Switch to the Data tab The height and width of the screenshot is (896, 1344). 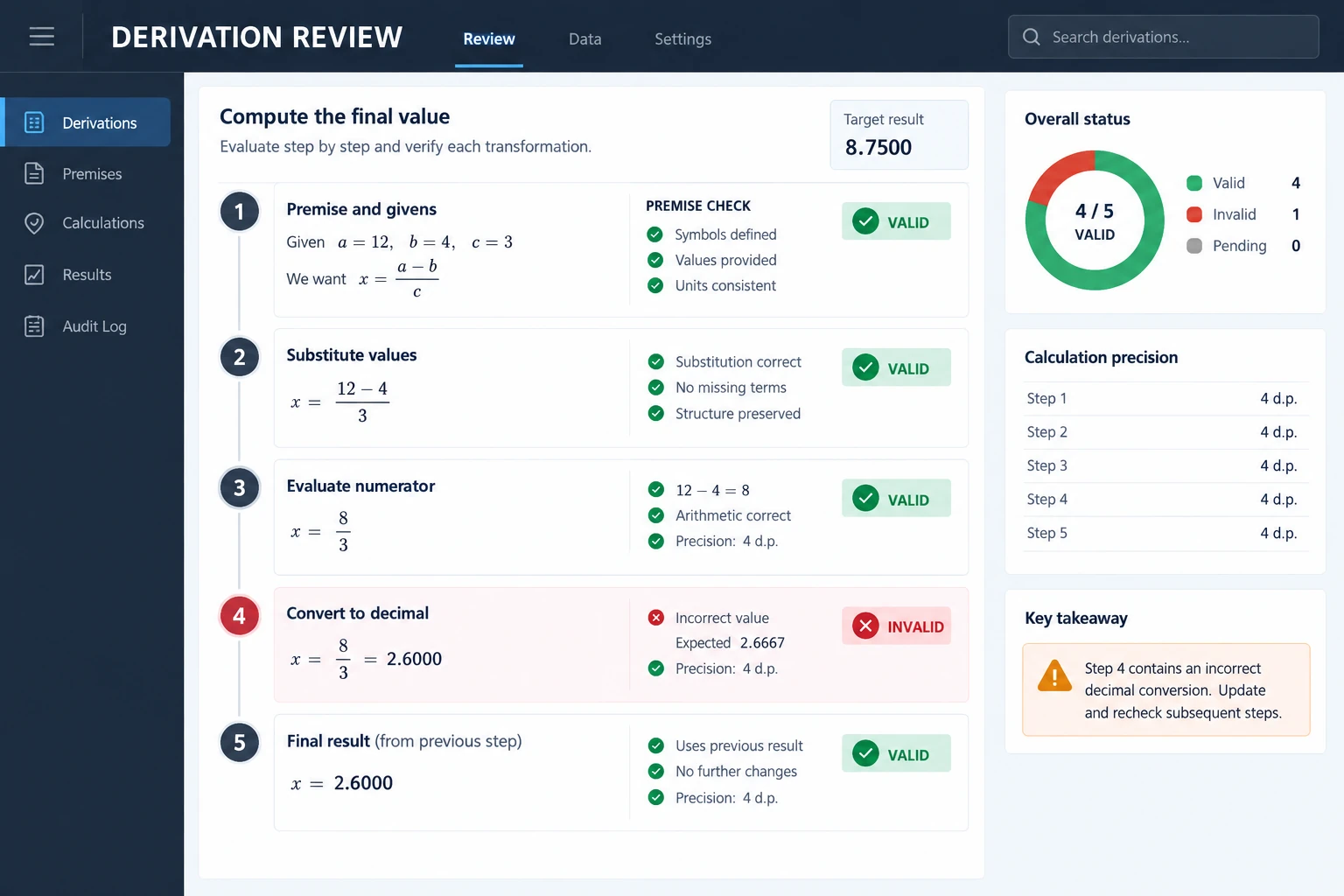pos(584,39)
